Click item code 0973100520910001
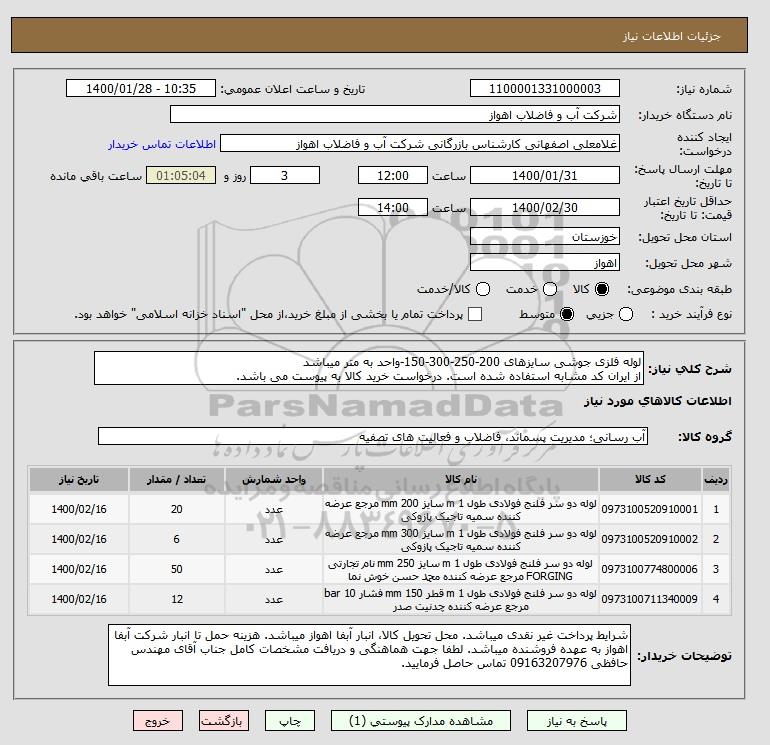The image size is (770, 745). coord(650,509)
